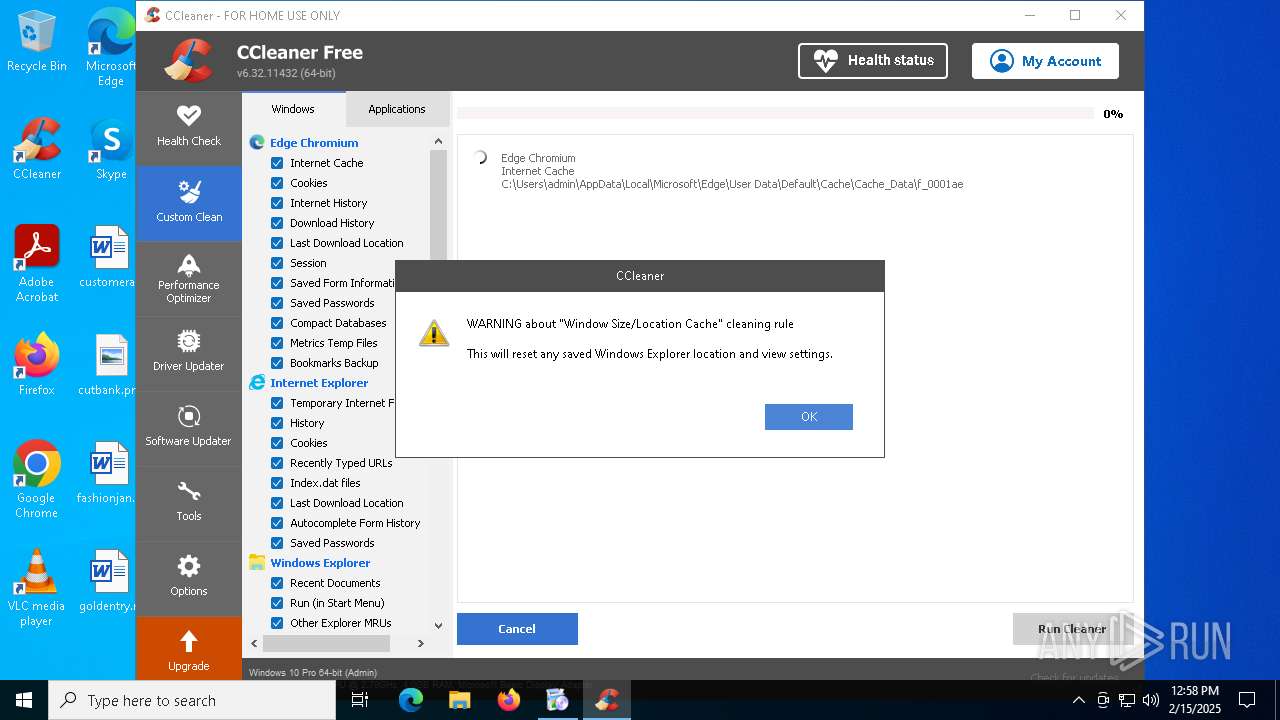Screen dimensions: 1280x720
Task: Click the left arrow of the horizontal scrollbar
Action: [254, 644]
